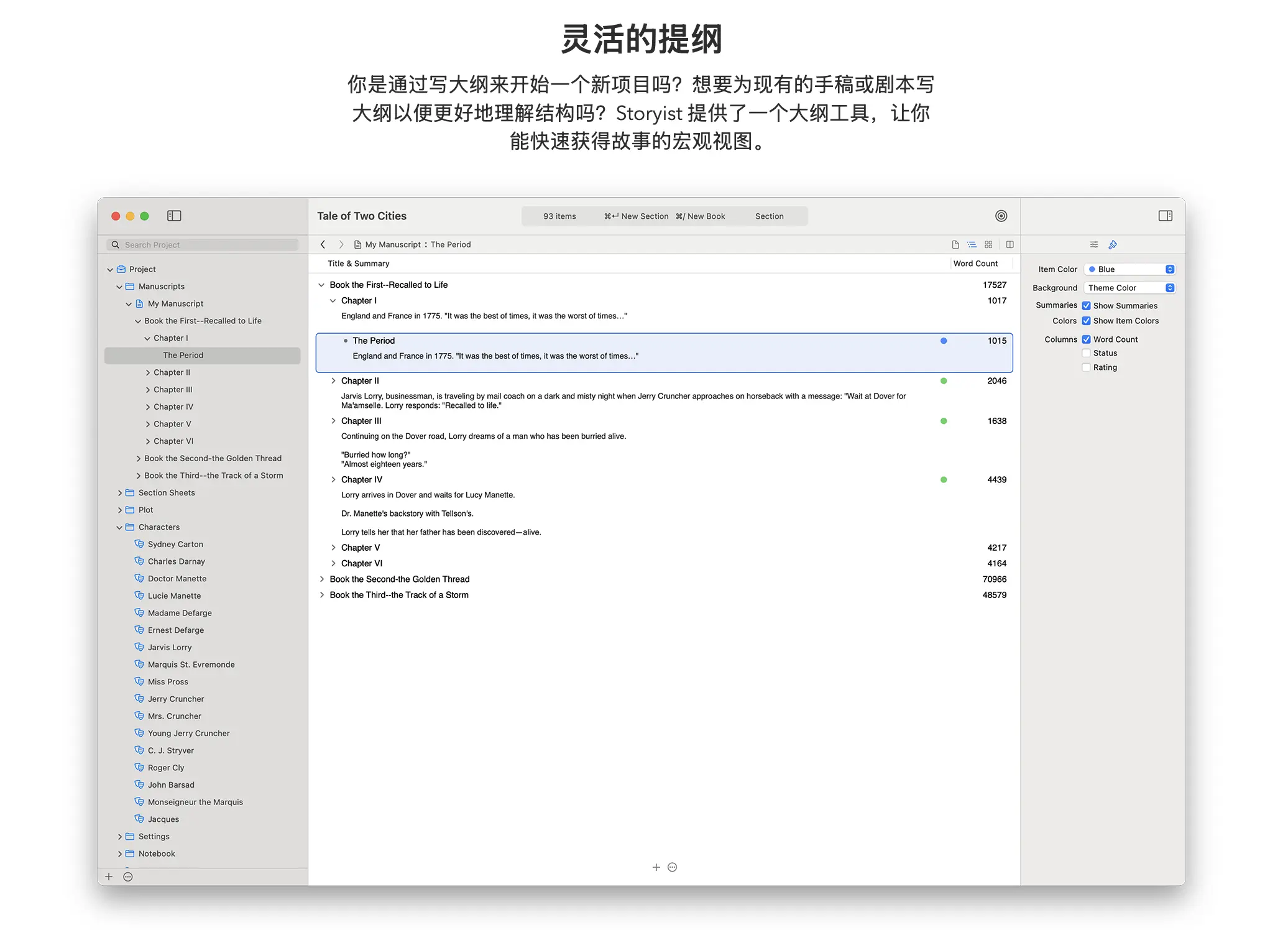Toggle the left sidebar panel icon
This screenshot has width=1288, height=930.
(174, 216)
